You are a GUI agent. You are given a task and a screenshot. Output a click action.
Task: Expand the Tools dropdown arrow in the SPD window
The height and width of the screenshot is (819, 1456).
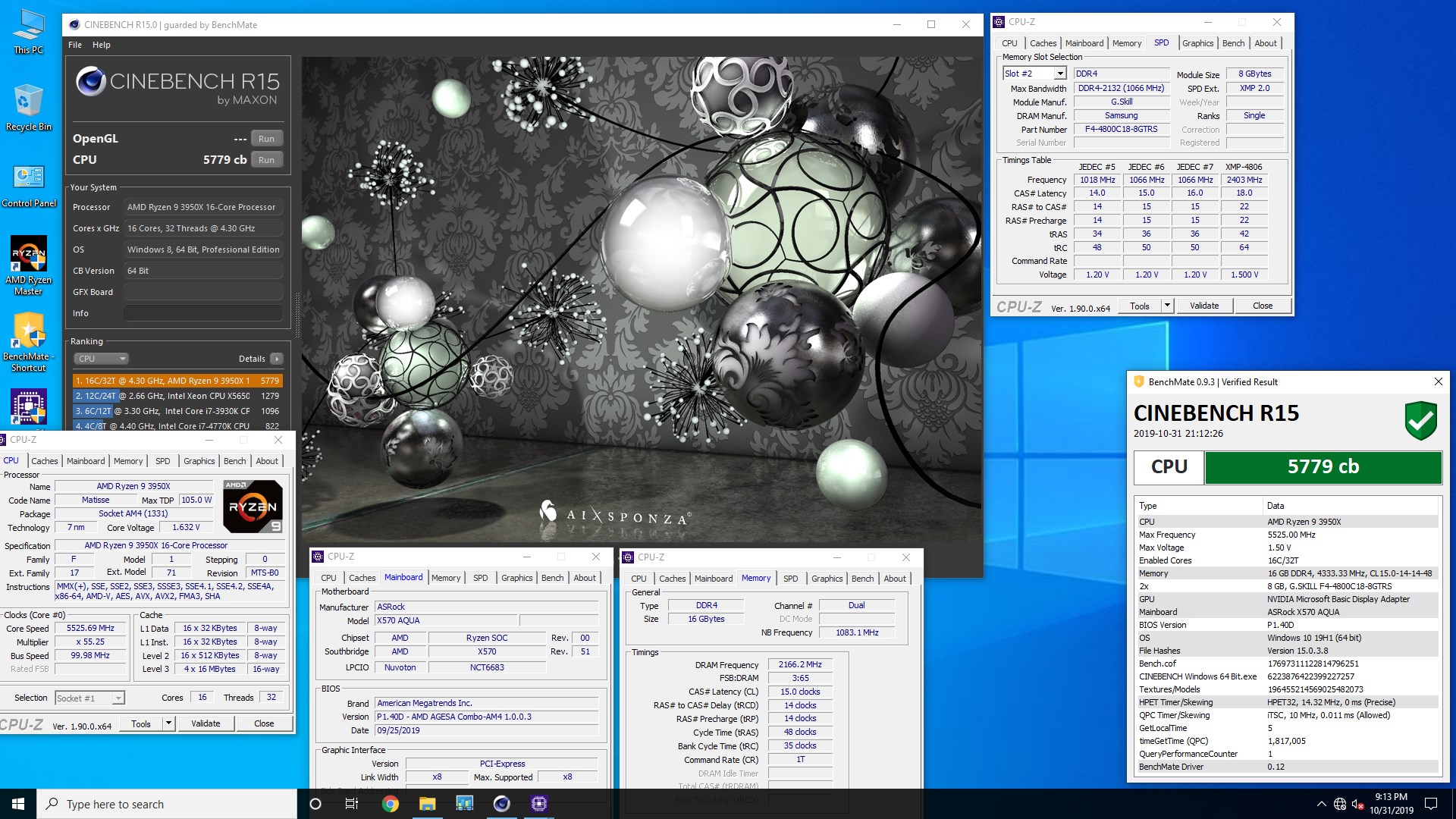[x=1167, y=306]
